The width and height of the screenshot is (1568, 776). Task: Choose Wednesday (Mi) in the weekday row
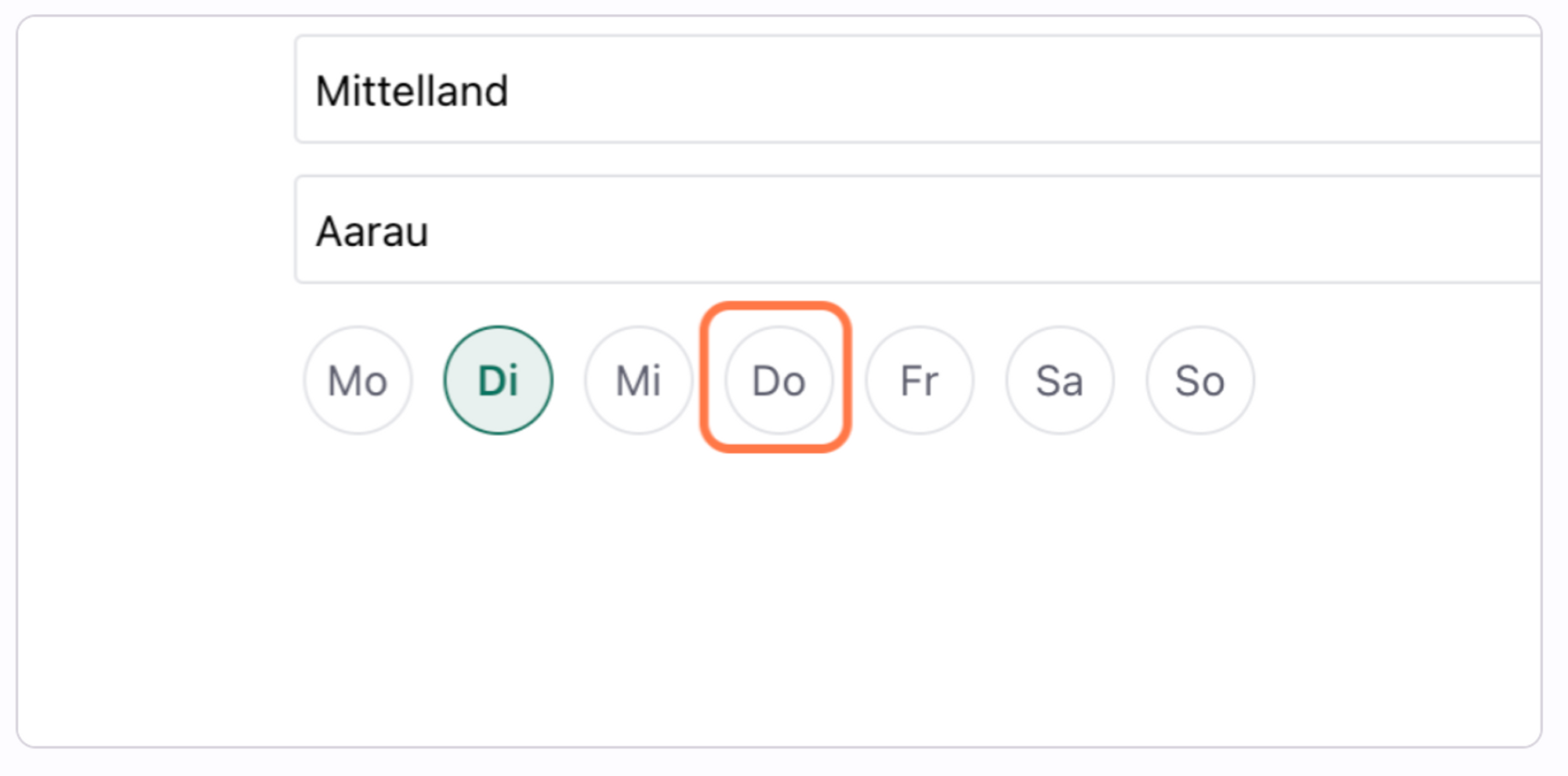(x=638, y=381)
